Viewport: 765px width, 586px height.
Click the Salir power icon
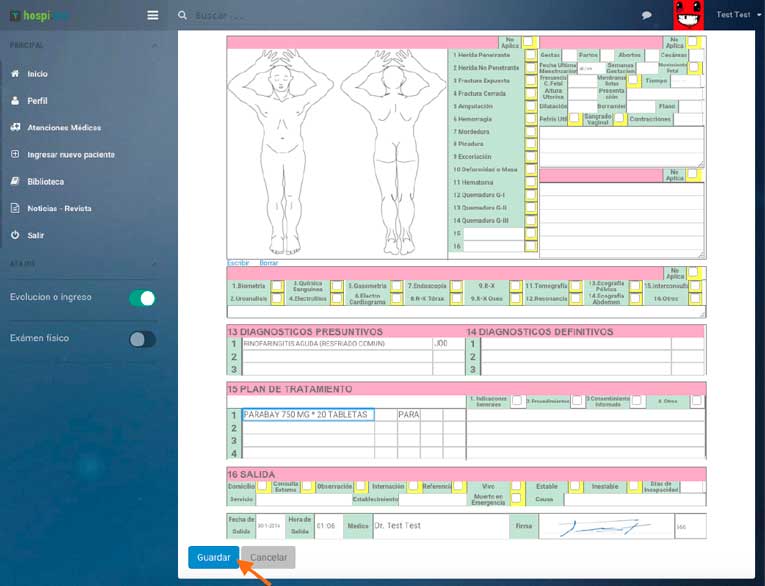click(x=15, y=235)
